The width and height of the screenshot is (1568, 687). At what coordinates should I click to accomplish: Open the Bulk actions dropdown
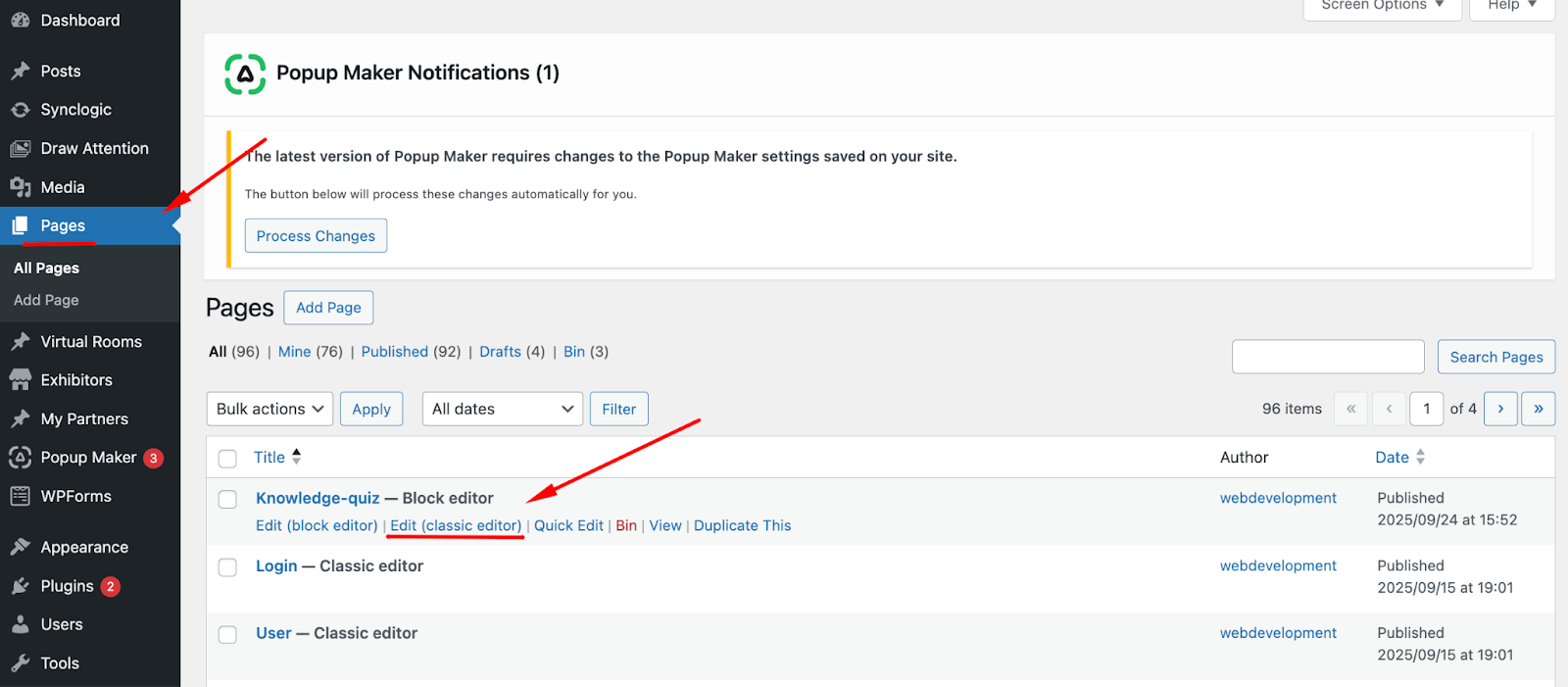pos(269,409)
